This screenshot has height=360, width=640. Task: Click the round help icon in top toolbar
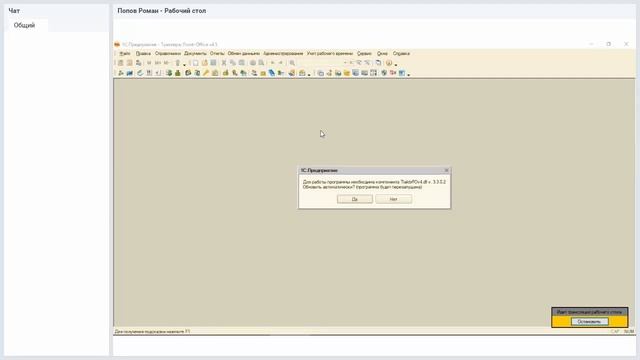point(389,63)
